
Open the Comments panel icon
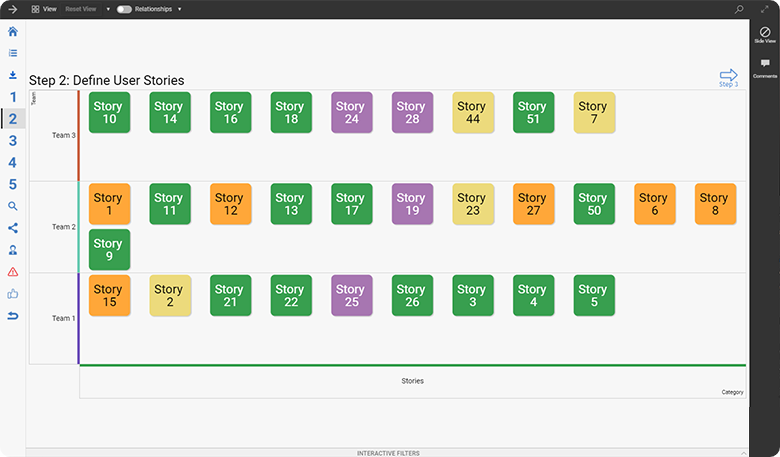[x=765, y=66]
